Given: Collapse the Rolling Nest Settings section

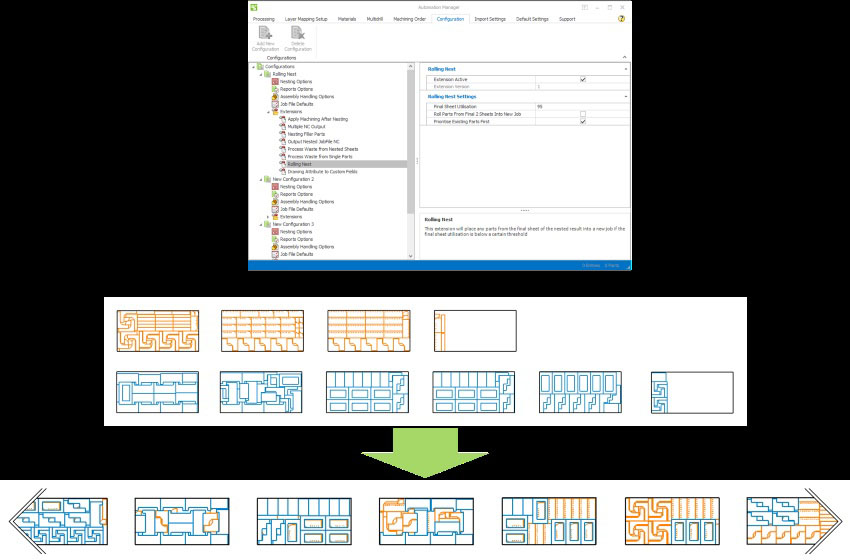Looking at the screenshot, I should [x=626, y=96].
